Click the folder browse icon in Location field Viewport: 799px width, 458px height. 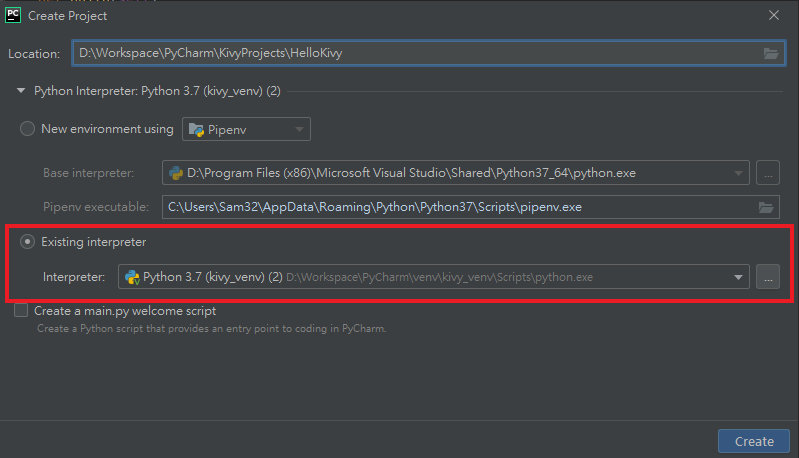tap(770, 53)
